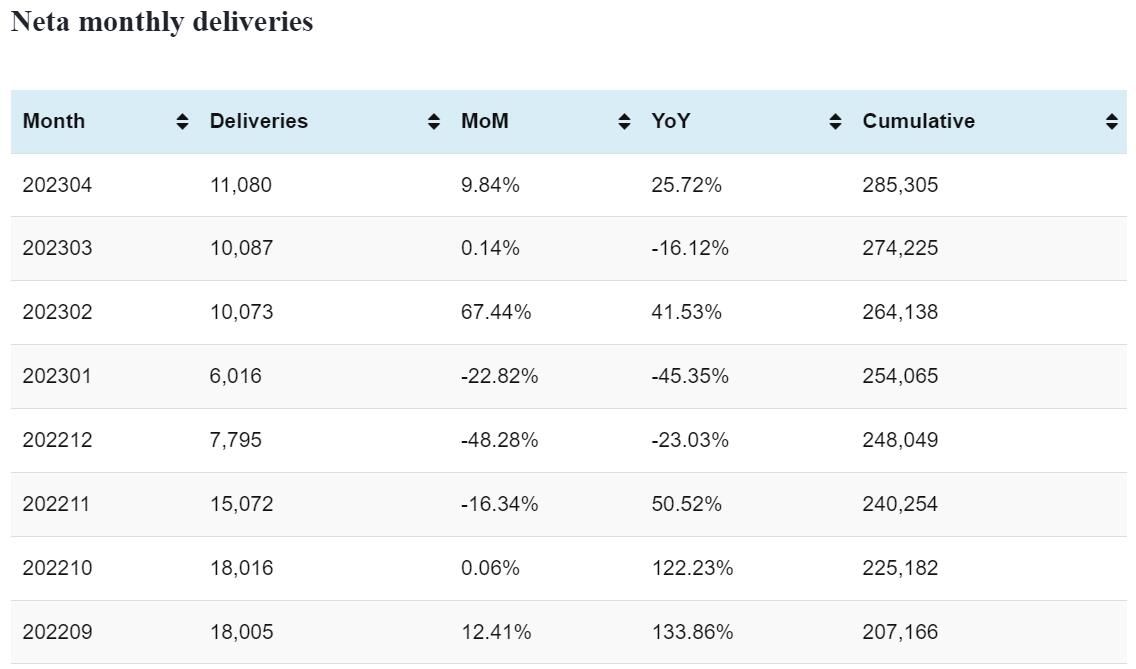Click the Neta monthly deliveries heading
Image resolution: width=1136 pixels, height=669 pixels.
tap(162, 22)
